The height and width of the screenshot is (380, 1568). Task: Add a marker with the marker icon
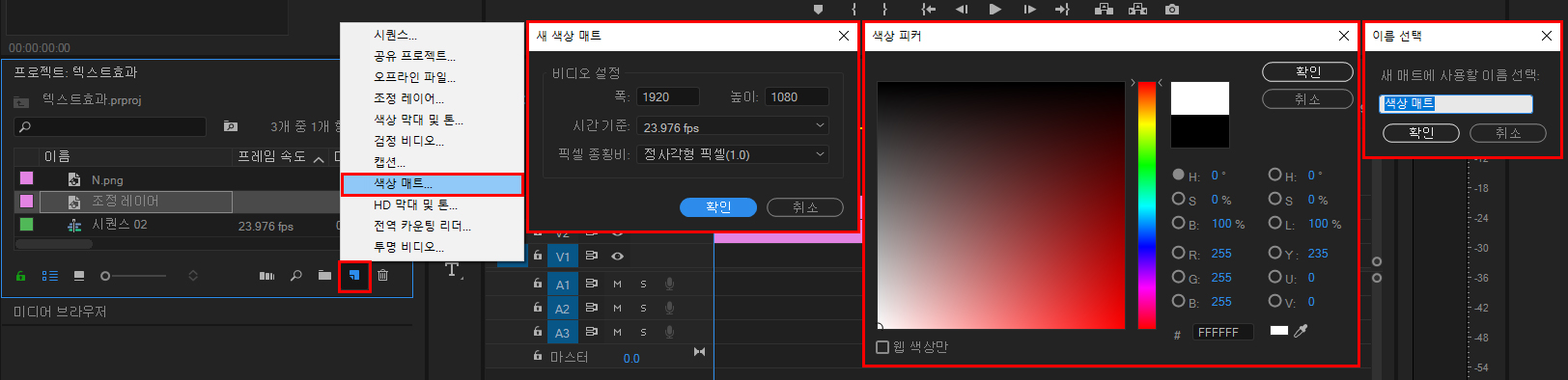click(819, 9)
